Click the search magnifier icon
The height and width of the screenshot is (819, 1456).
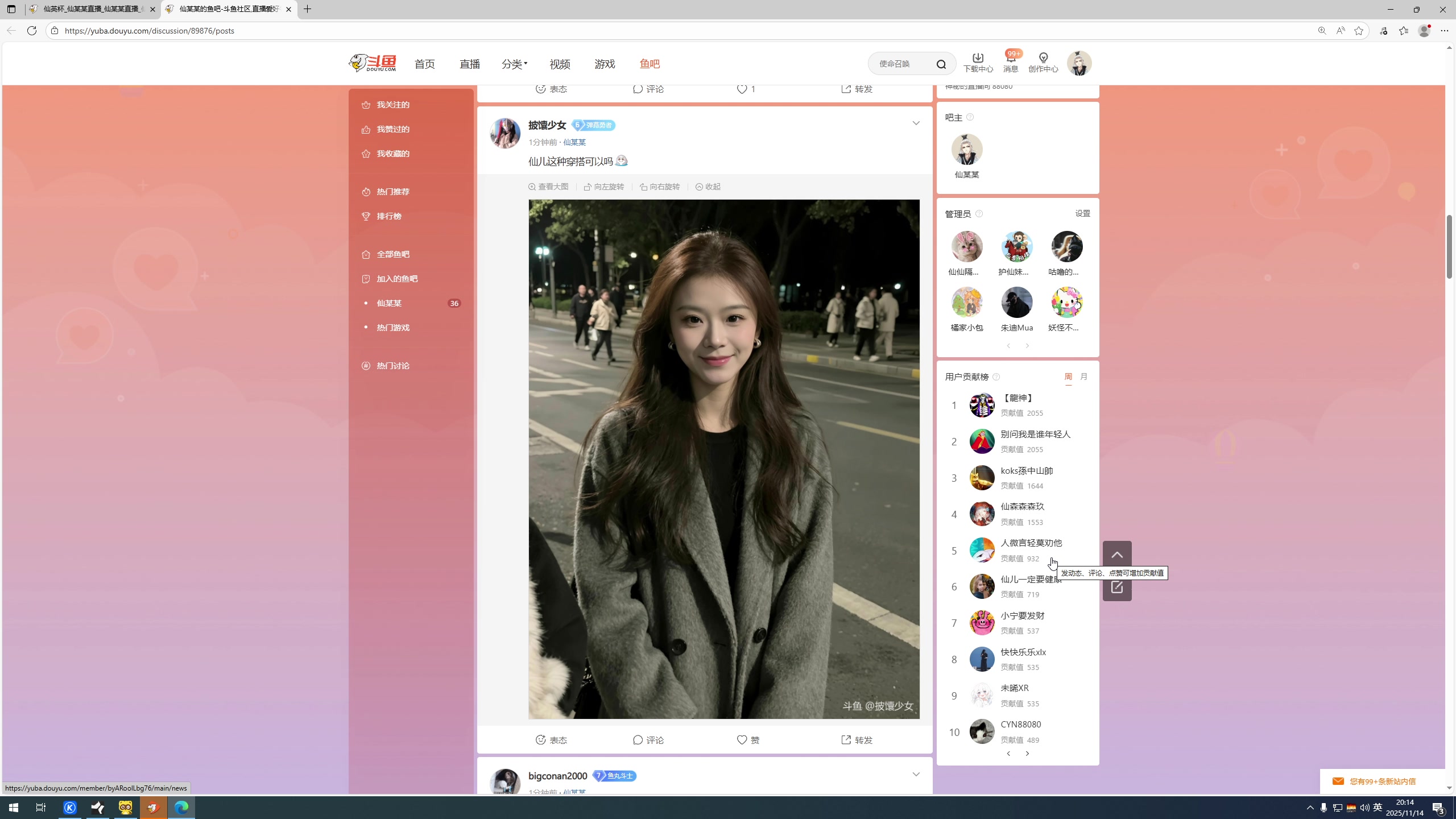941,63
